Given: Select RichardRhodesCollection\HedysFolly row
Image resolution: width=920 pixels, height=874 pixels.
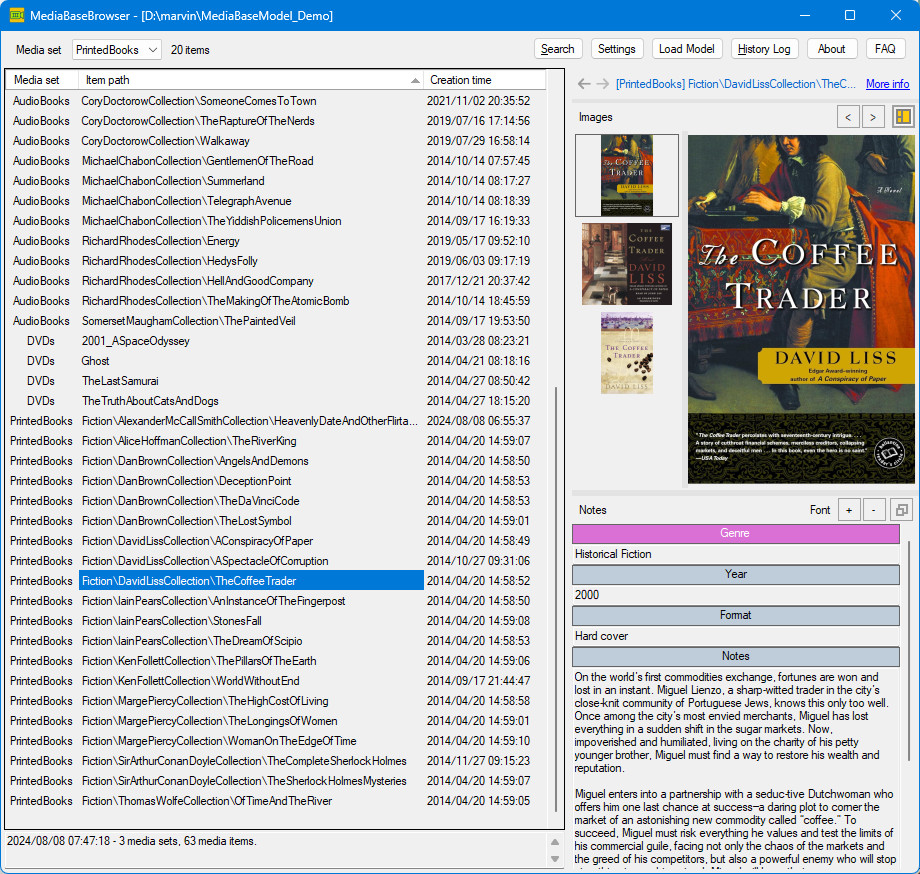Looking at the screenshot, I should [275, 260].
